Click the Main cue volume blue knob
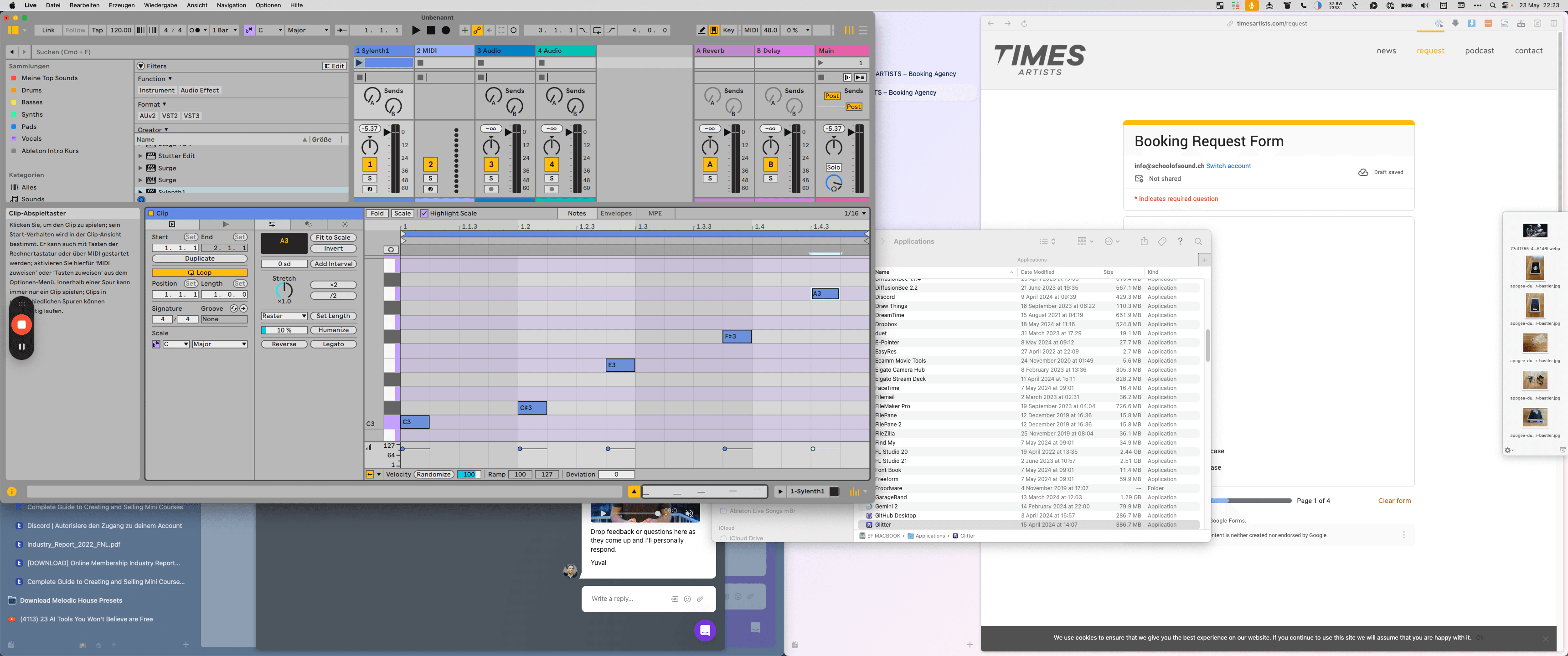This screenshot has height=656, width=1568. click(x=833, y=183)
